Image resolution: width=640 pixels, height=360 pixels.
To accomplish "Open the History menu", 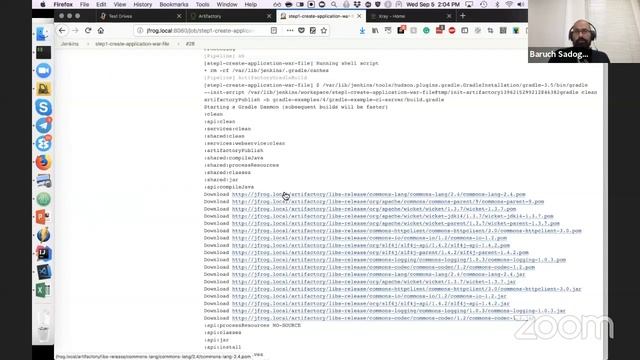I will pos(143,4).
